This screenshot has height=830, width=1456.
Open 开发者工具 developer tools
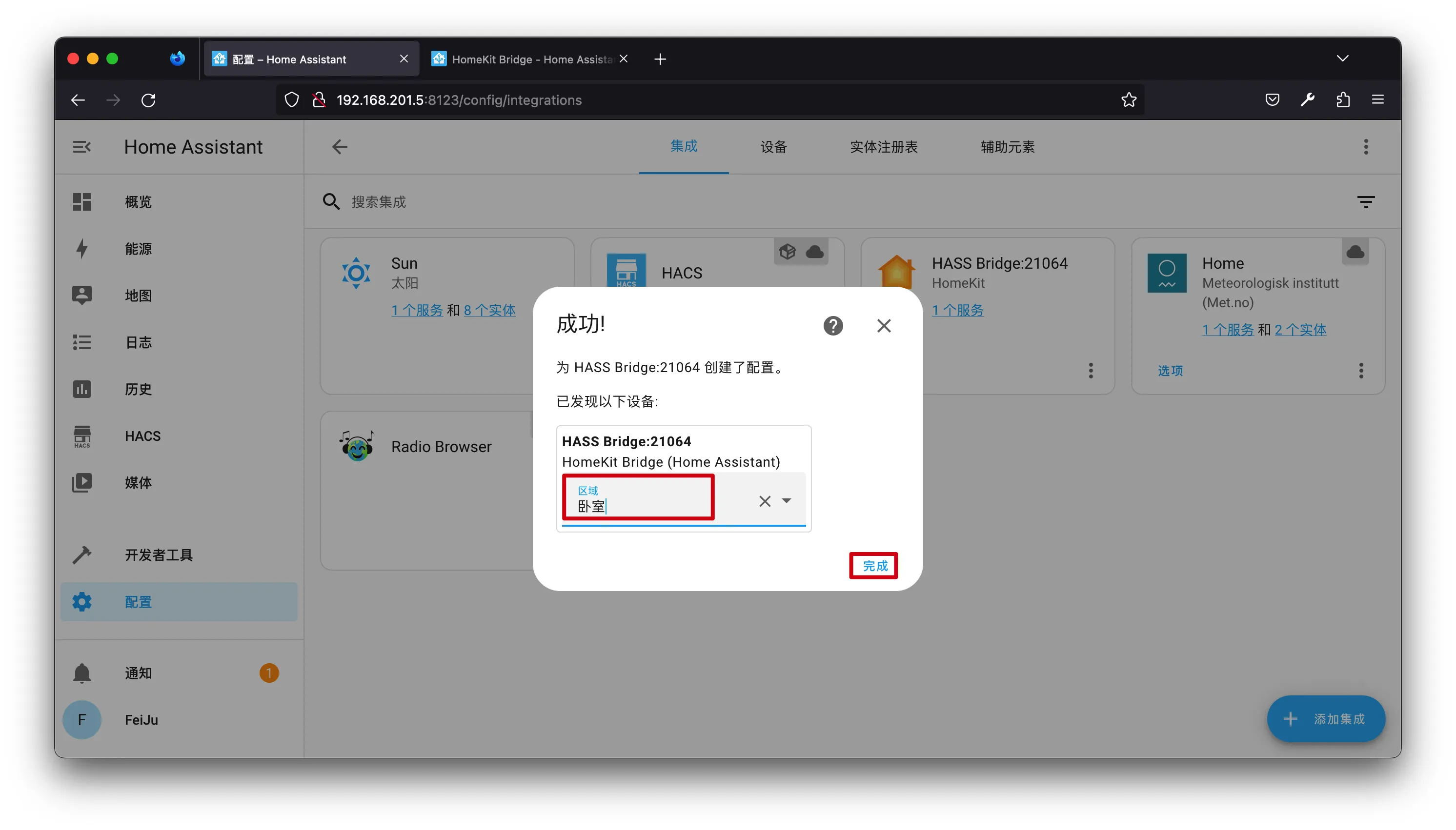pos(159,554)
